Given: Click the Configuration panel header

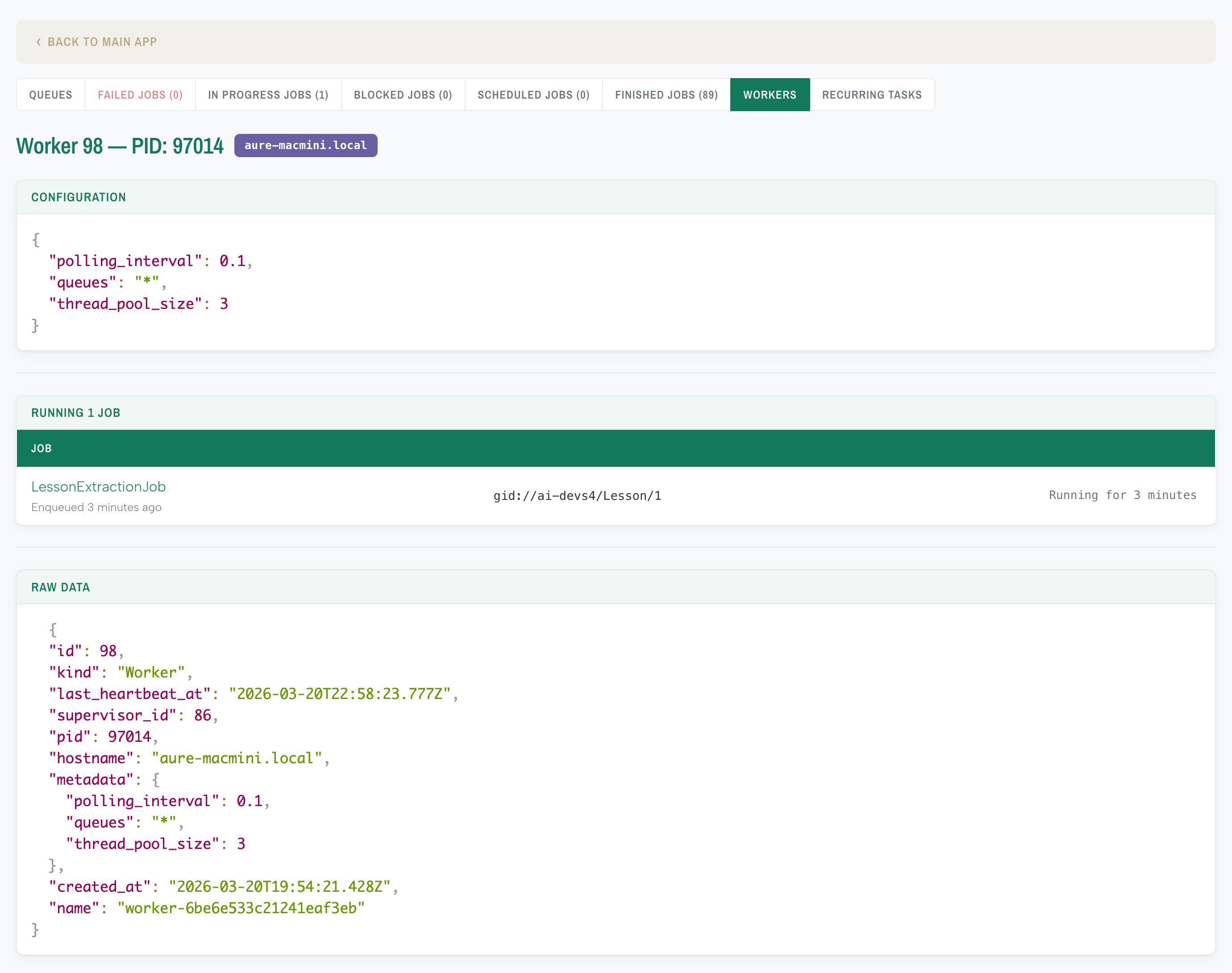Looking at the screenshot, I should pyautogui.click(x=79, y=197).
